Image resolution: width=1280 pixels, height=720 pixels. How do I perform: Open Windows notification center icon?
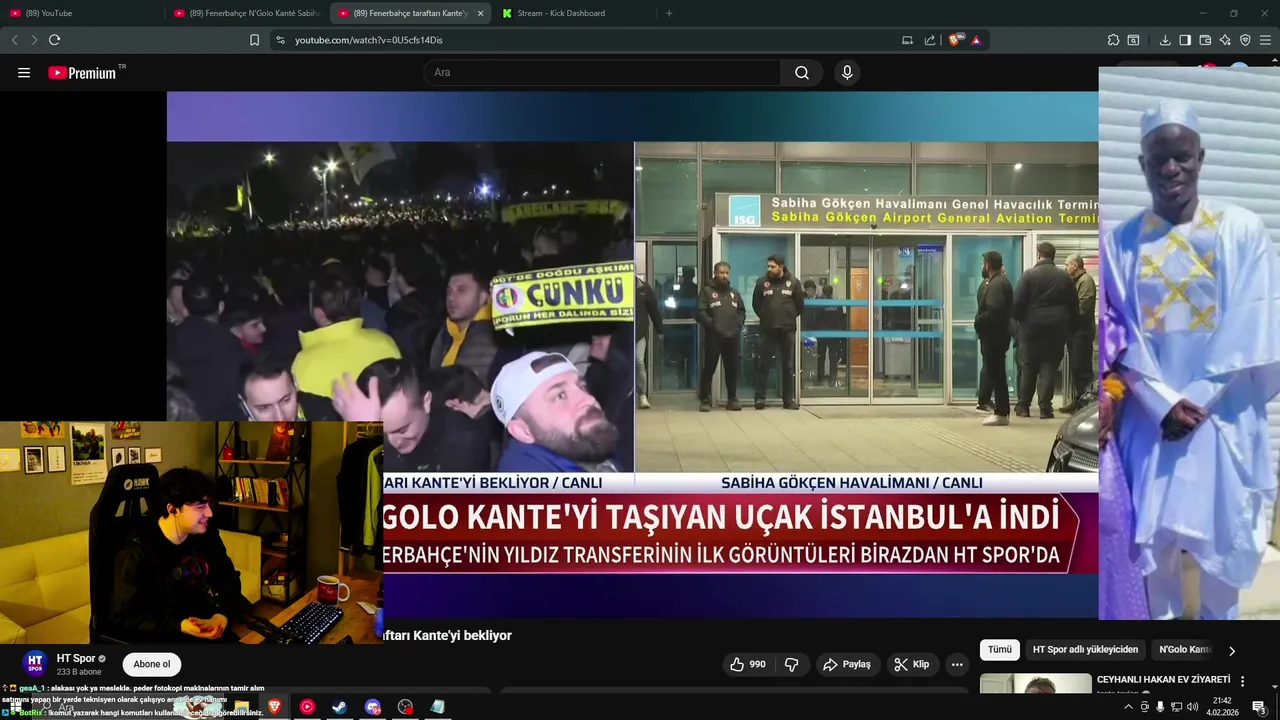pos(1260,707)
